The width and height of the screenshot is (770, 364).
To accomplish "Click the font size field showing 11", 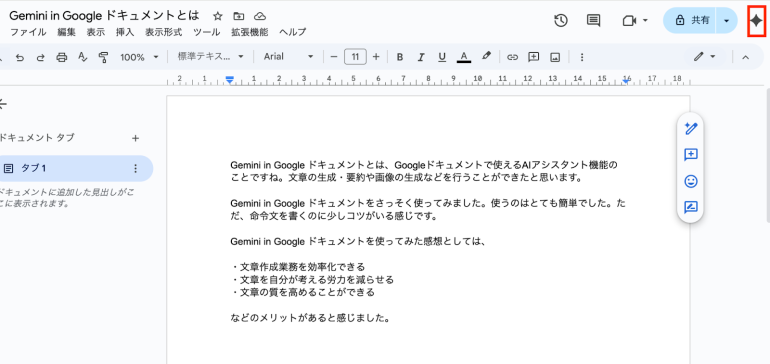I will 356,57.
